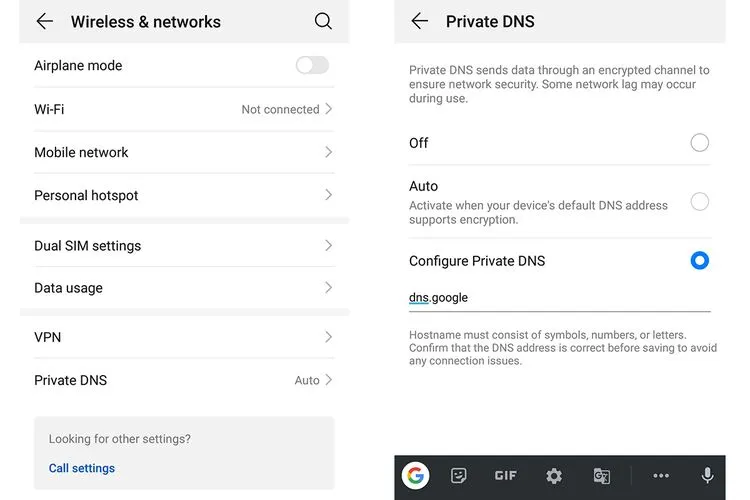Tap the 'Auto' option title in Private DNS
Viewport: 750px width, 500px height.
[x=423, y=186]
